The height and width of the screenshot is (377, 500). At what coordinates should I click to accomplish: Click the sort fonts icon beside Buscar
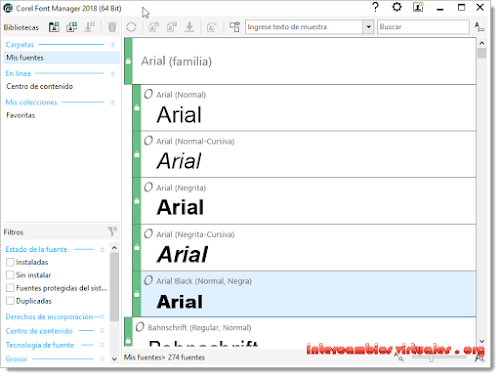click(x=479, y=27)
